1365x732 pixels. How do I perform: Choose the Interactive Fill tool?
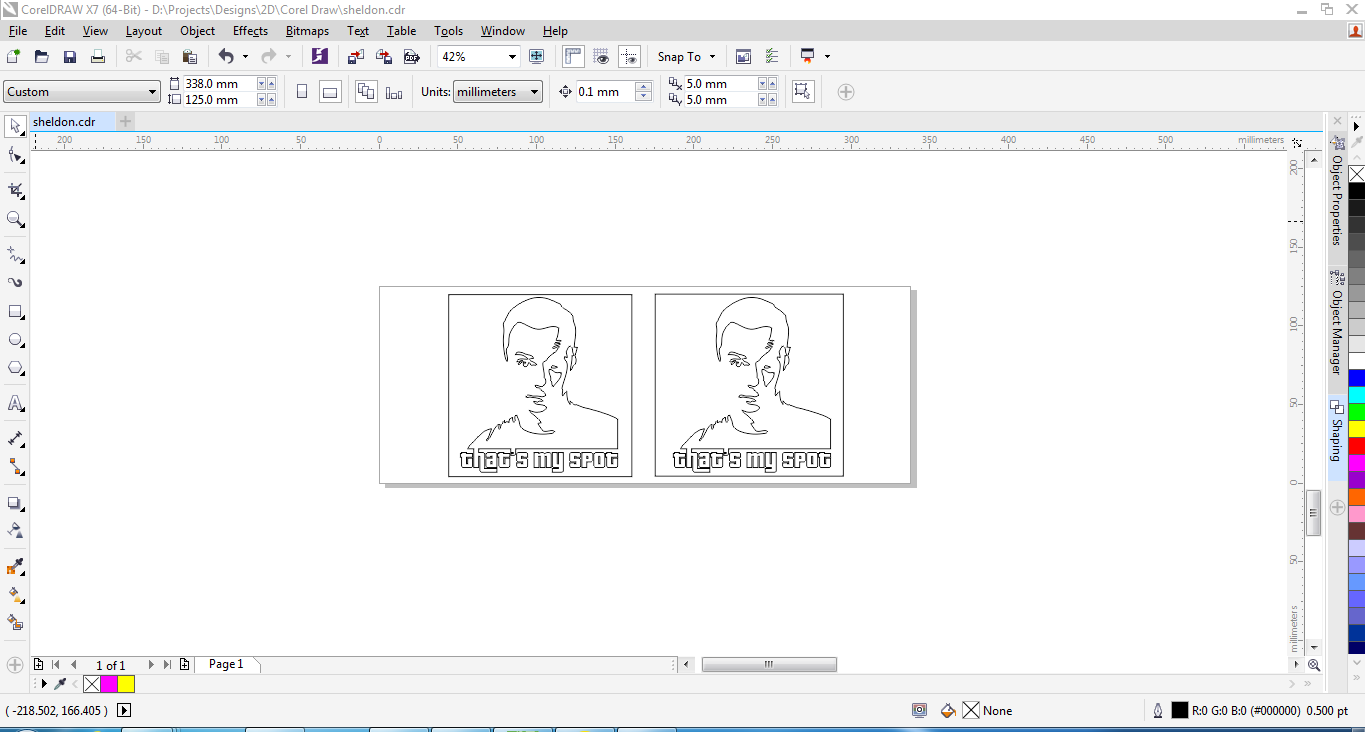(16, 595)
